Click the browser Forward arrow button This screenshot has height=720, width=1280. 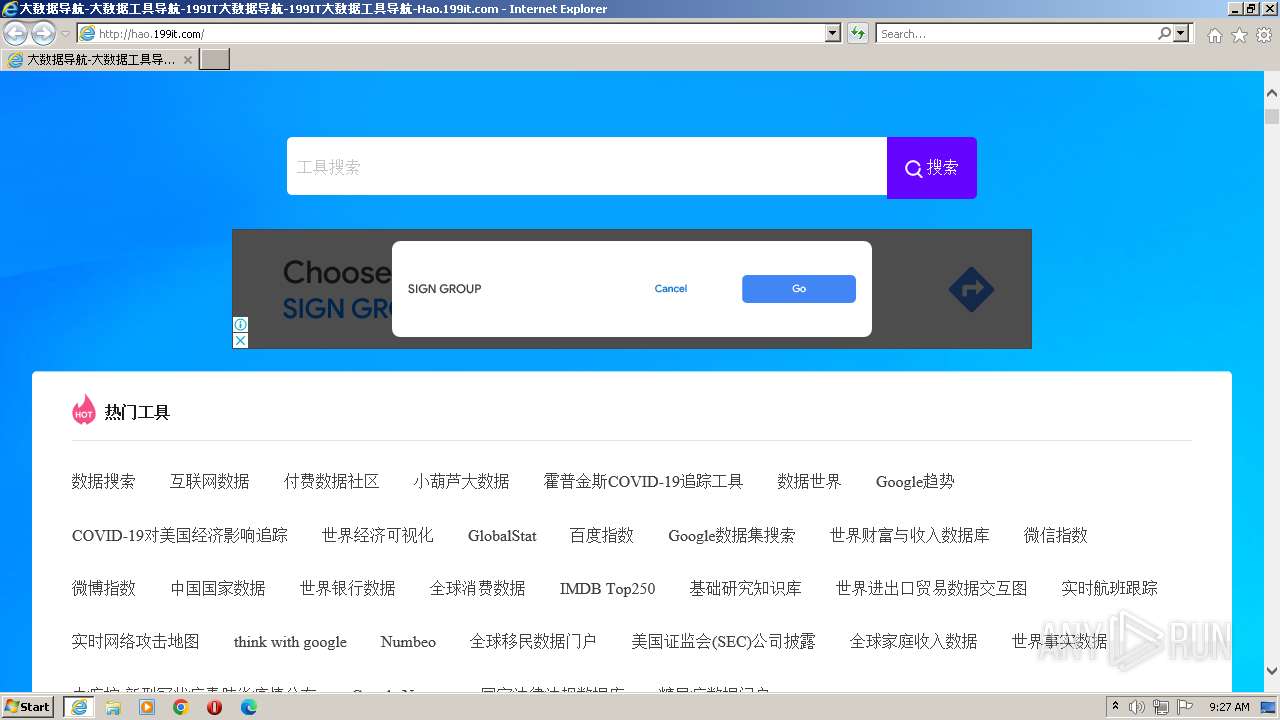point(43,33)
